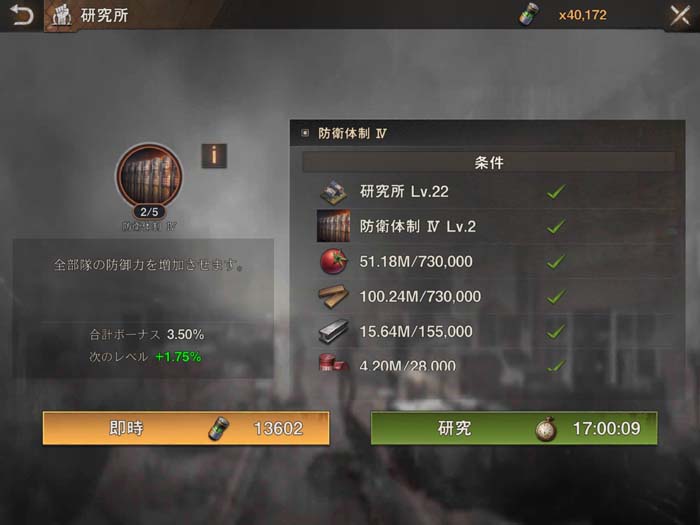The height and width of the screenshot is (525, 700).
Task: Click the wood planks resource icon
Action: pos(333,296)
